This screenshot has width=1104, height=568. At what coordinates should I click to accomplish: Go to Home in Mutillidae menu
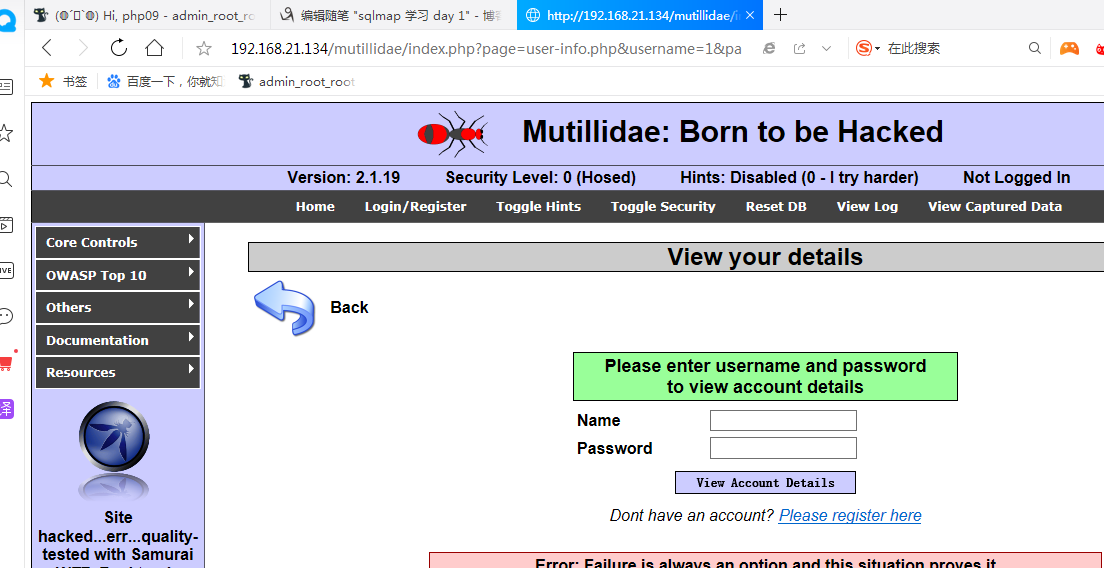315,206
